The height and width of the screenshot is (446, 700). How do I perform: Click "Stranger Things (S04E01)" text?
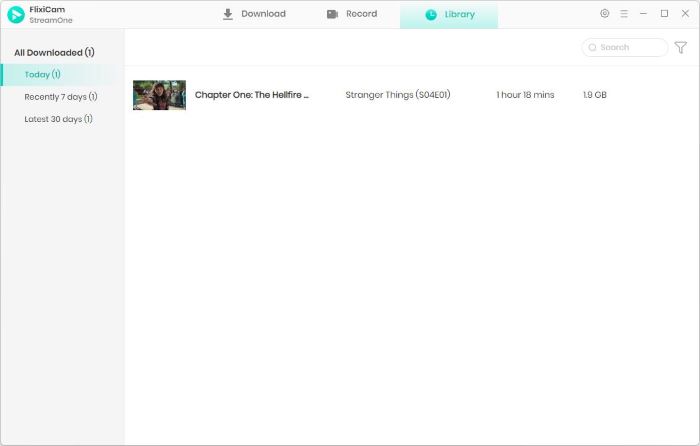(x=398, y=95)
